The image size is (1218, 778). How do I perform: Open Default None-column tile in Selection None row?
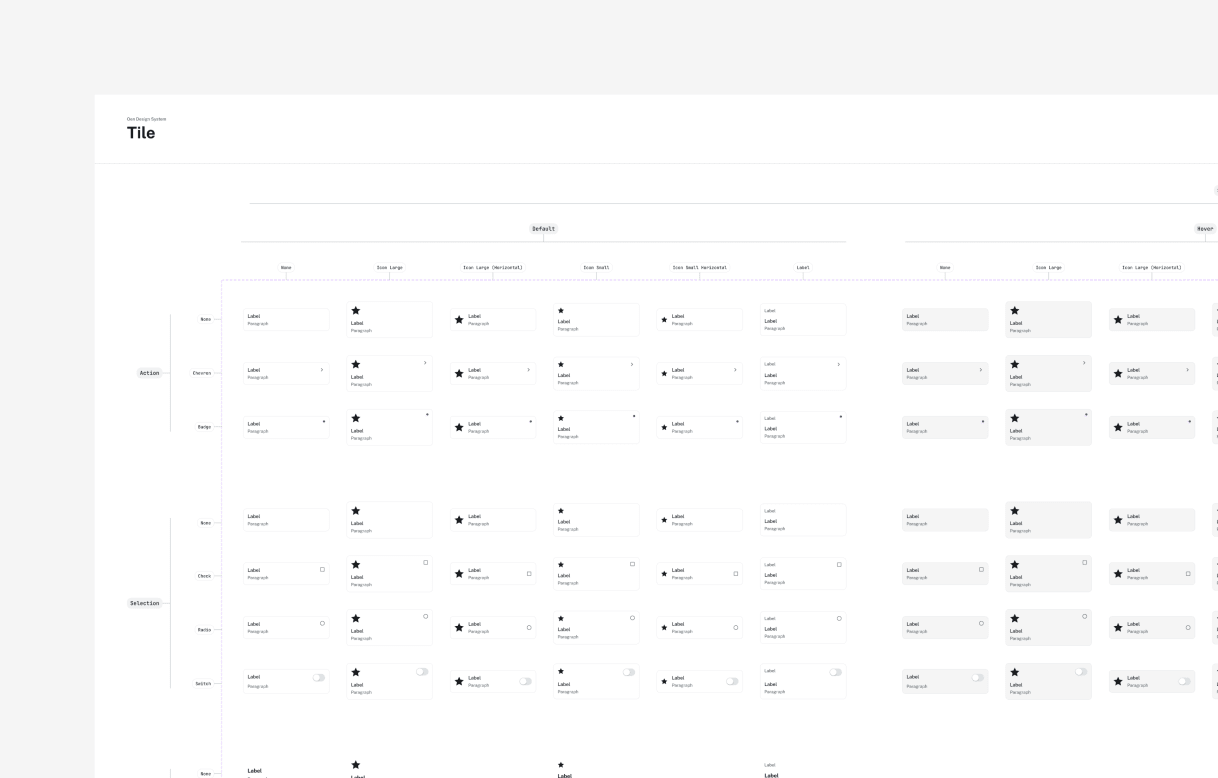click(286, 520)
